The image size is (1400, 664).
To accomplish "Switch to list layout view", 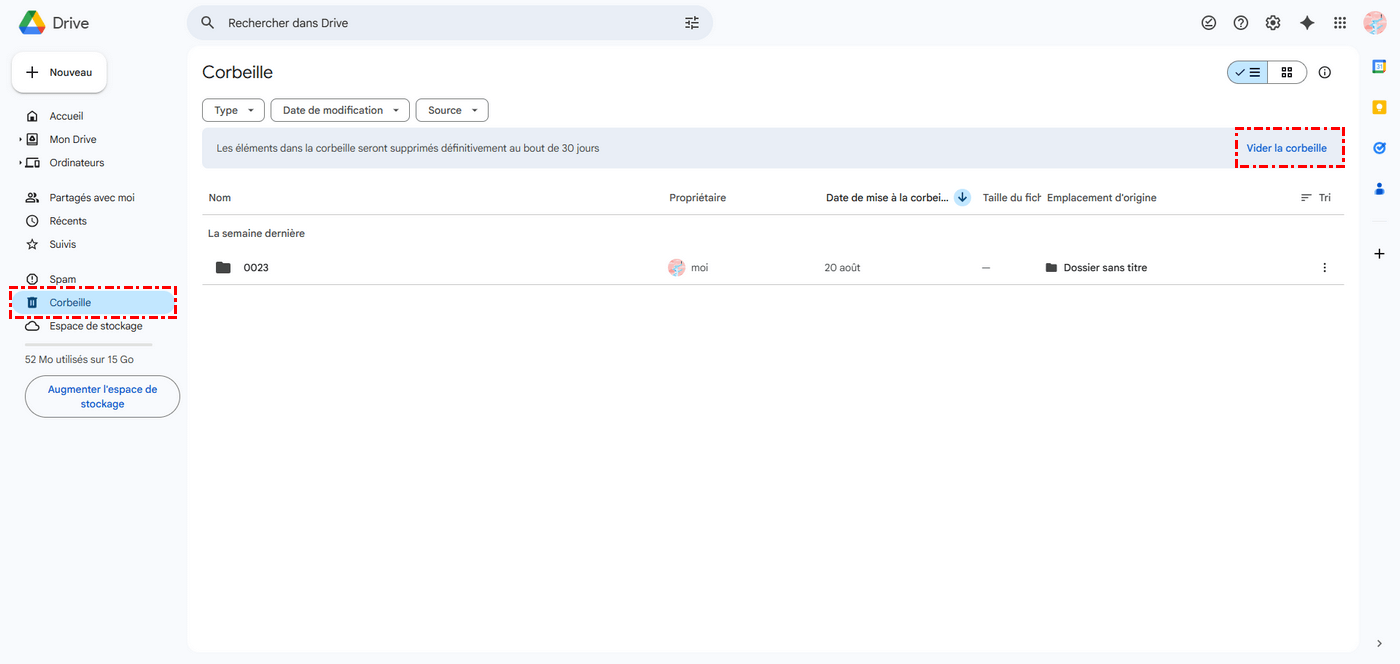I will (x=1248, y=72).
